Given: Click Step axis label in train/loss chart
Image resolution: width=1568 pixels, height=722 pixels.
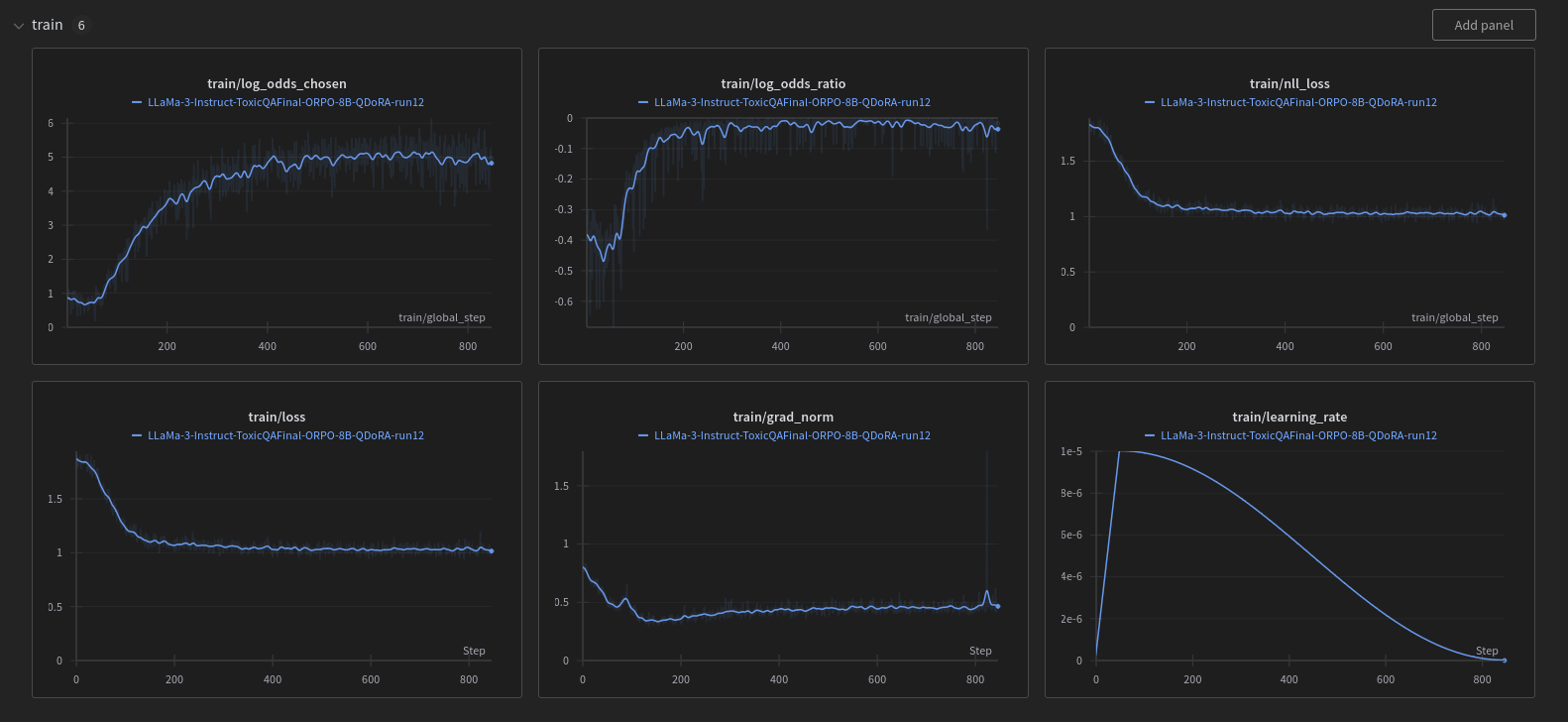Looking at the screenshot, I should 474,651.
